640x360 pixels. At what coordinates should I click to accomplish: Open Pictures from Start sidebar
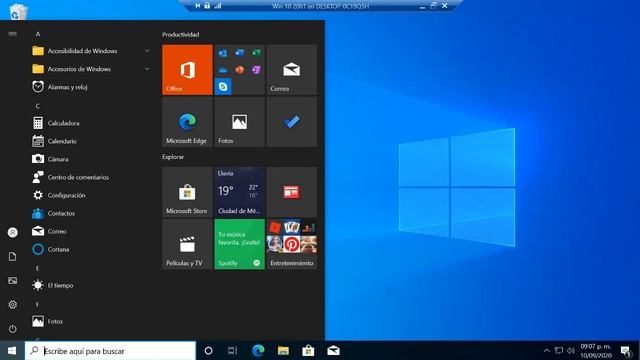(x=13, y=280)
